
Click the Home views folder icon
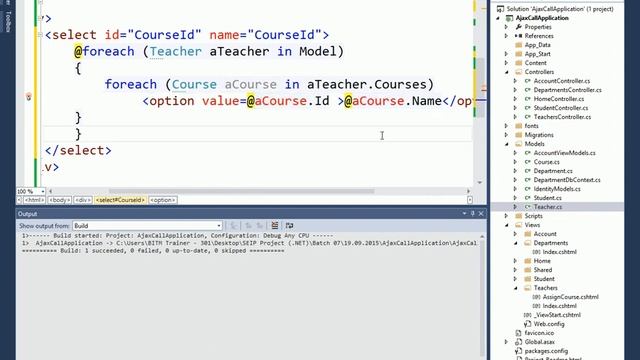click(x=527, y=261)
